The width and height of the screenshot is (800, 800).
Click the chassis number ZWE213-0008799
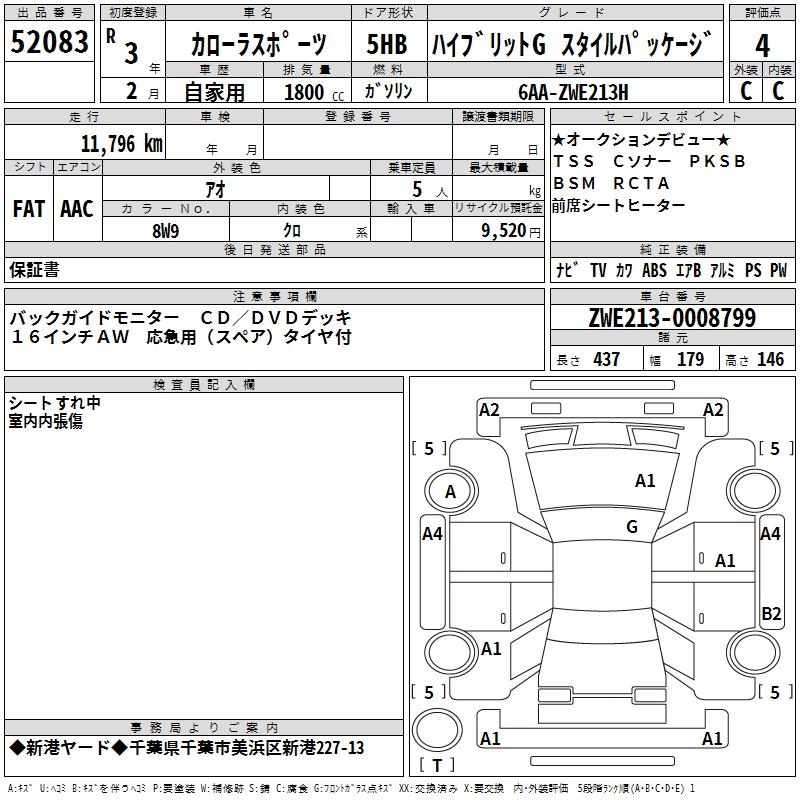click(x=671, y=318)
